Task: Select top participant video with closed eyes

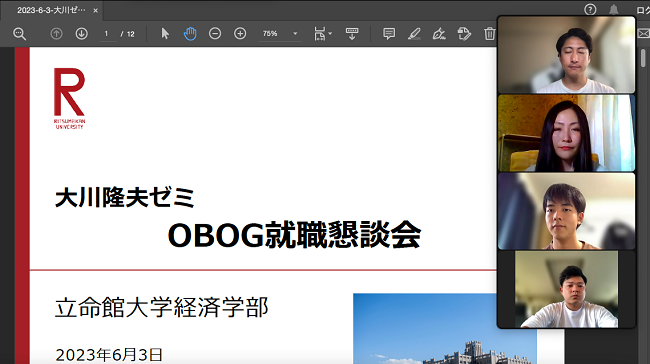Action: point(566,55)
